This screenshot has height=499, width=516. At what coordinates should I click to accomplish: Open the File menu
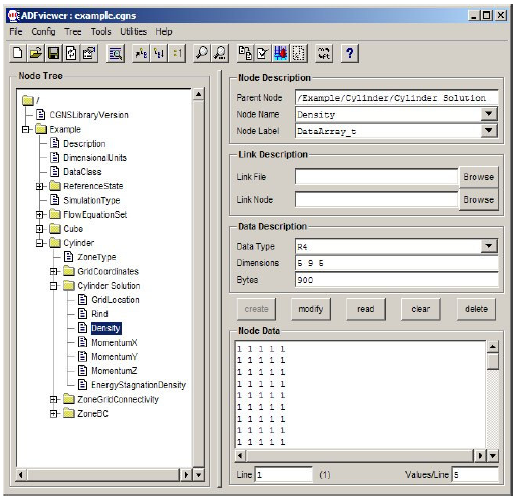[x=16, y=32]
